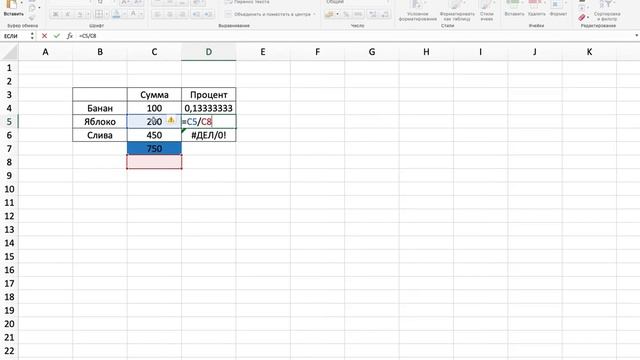Image resolution: width=640 pixels, height=360 pixels.
Task: Click cell D5 being edited =C5/C8
Action: pyautogui.click(x=209, y=122)
